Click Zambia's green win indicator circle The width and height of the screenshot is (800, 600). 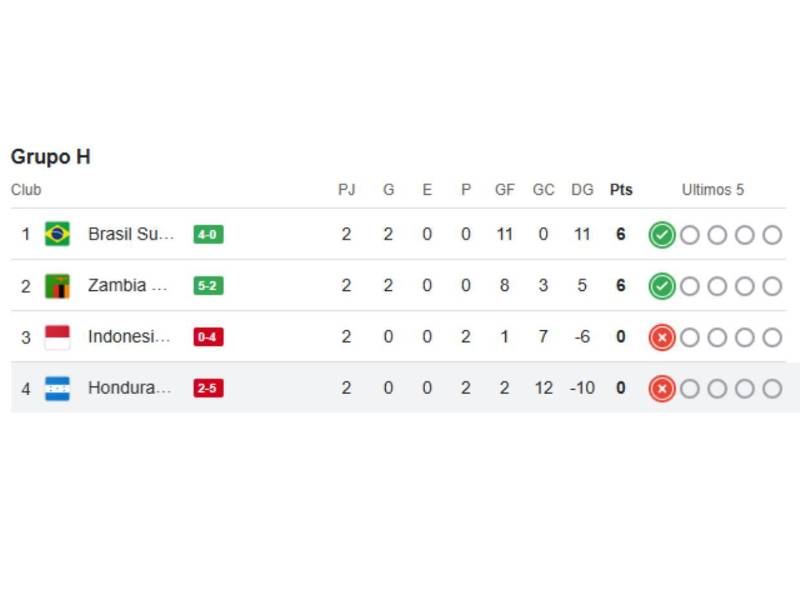coord(662,285)
